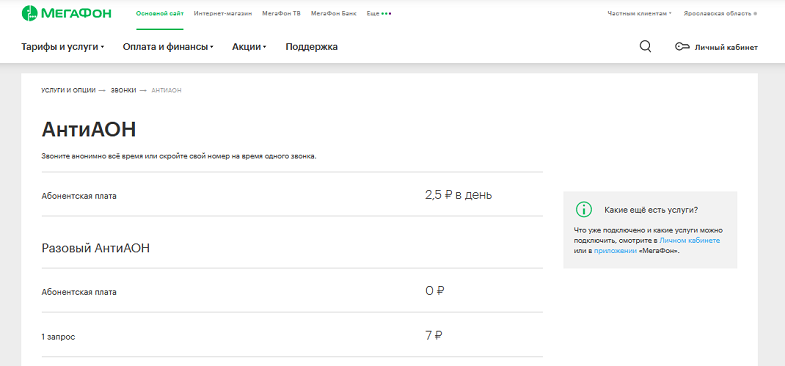Expand the Акции menu
The width and height of the screenshot is (785, 366).
(x=249, y=47)
